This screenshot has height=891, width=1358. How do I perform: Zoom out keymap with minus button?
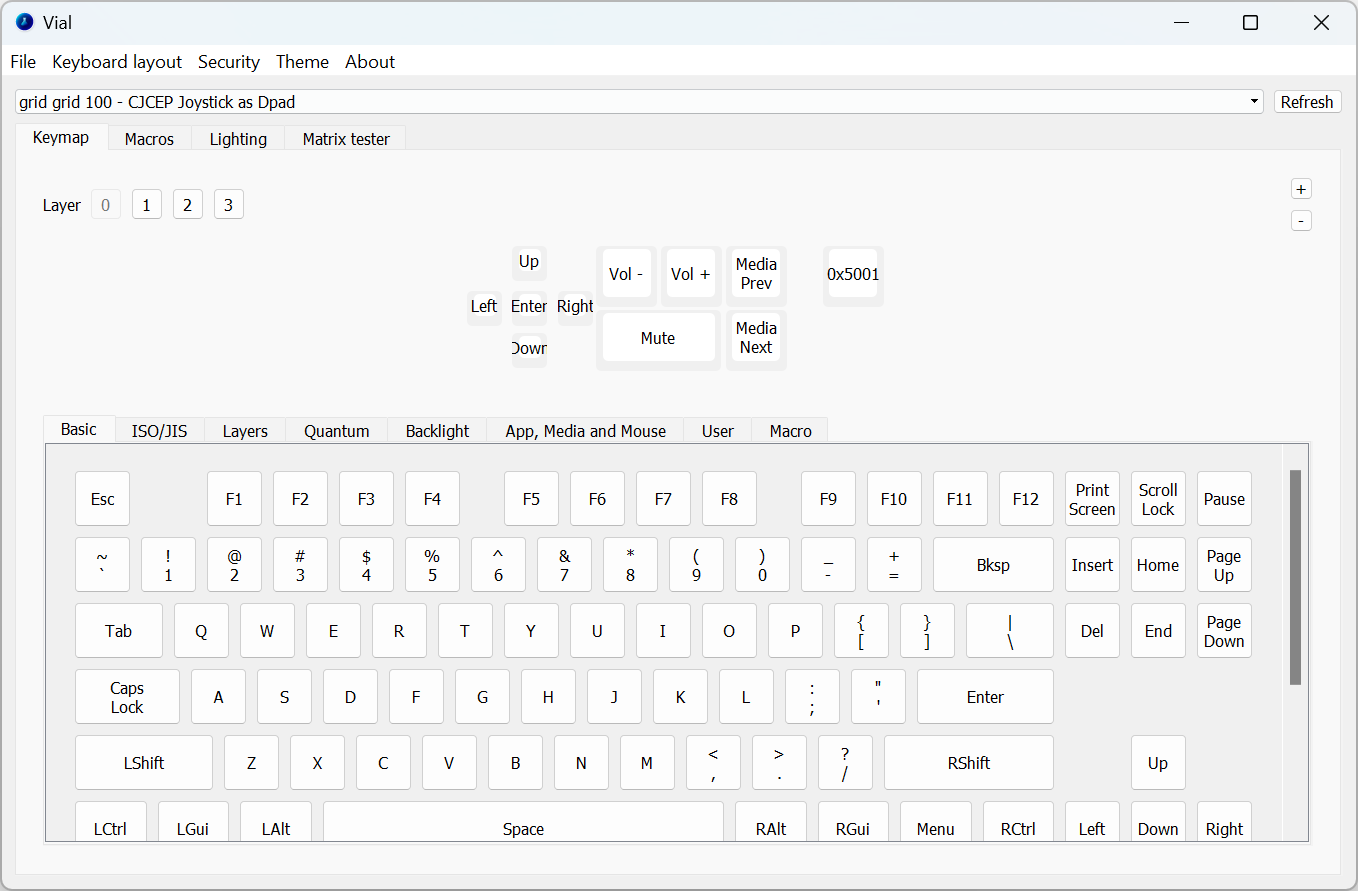click(1301, 220)
